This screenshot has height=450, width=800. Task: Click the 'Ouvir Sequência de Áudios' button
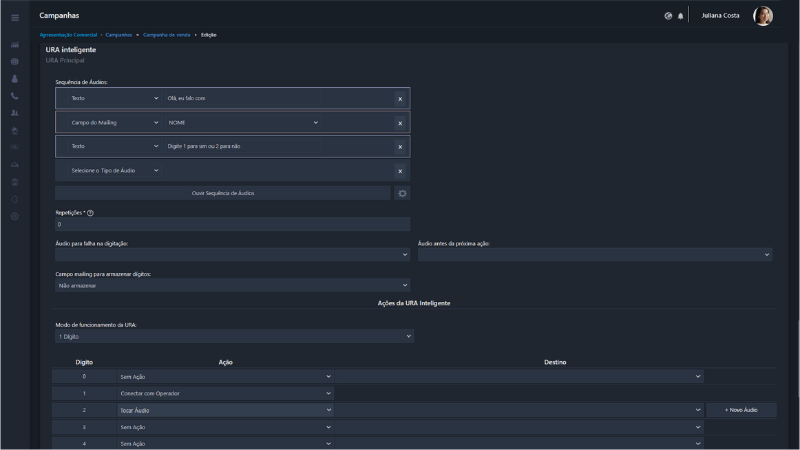223,193
